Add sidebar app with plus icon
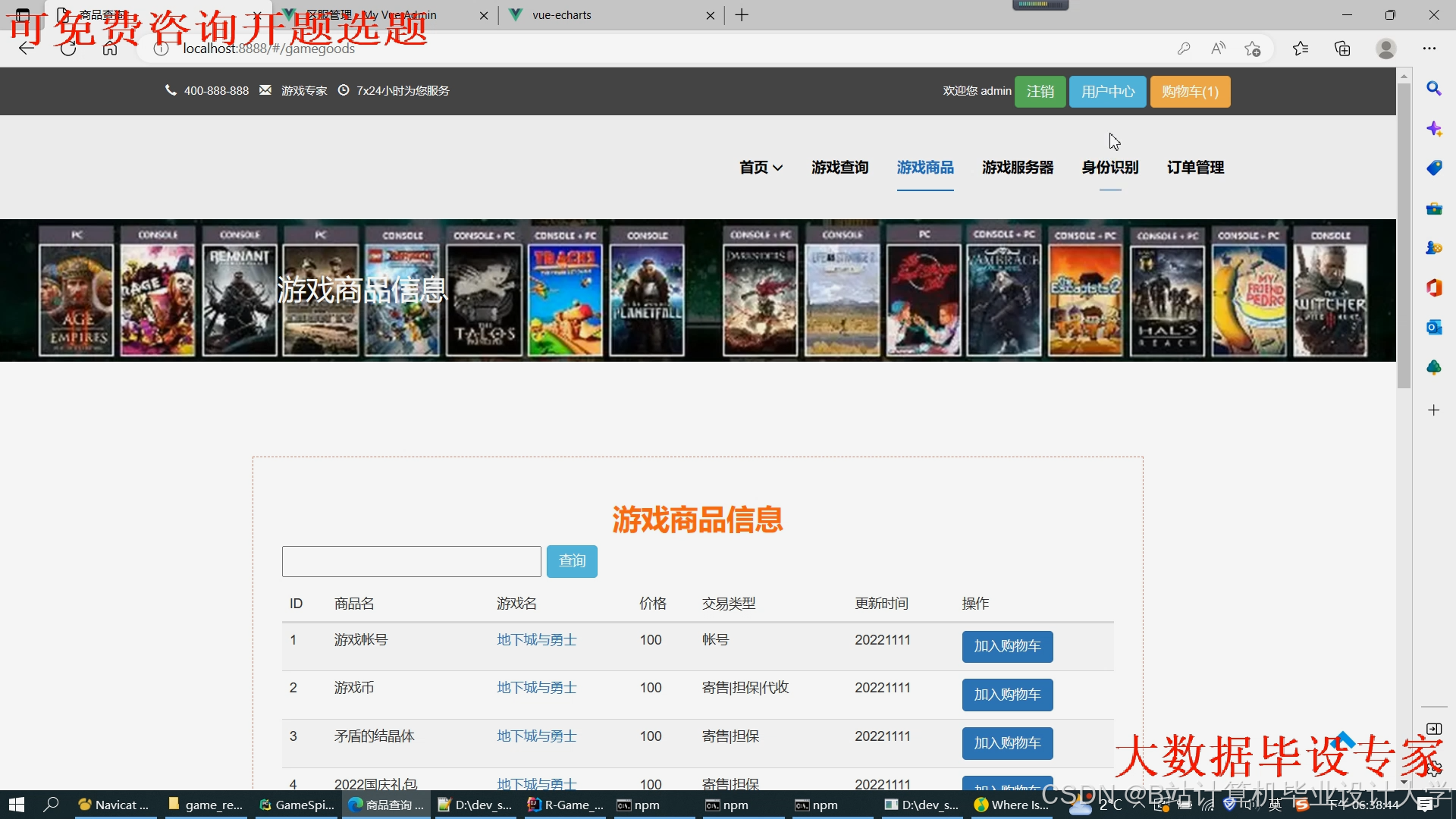 pyautogui.click(x=1433, y=410)
